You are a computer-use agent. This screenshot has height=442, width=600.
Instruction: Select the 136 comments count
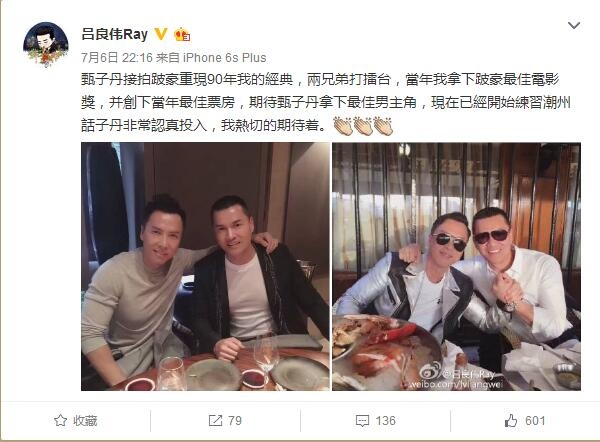[x=385, y=421]
